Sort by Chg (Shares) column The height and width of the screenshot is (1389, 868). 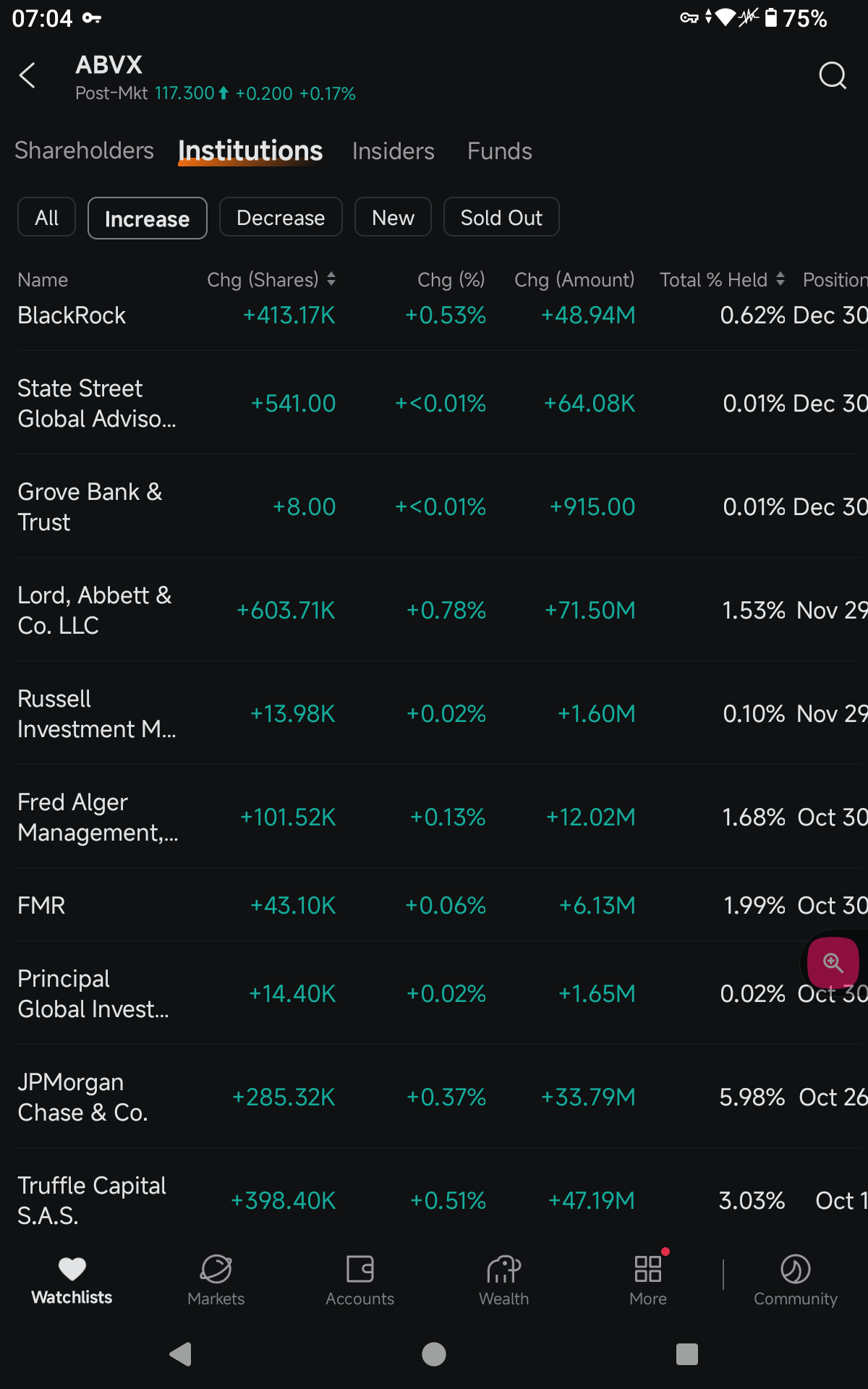click(271, 280)
